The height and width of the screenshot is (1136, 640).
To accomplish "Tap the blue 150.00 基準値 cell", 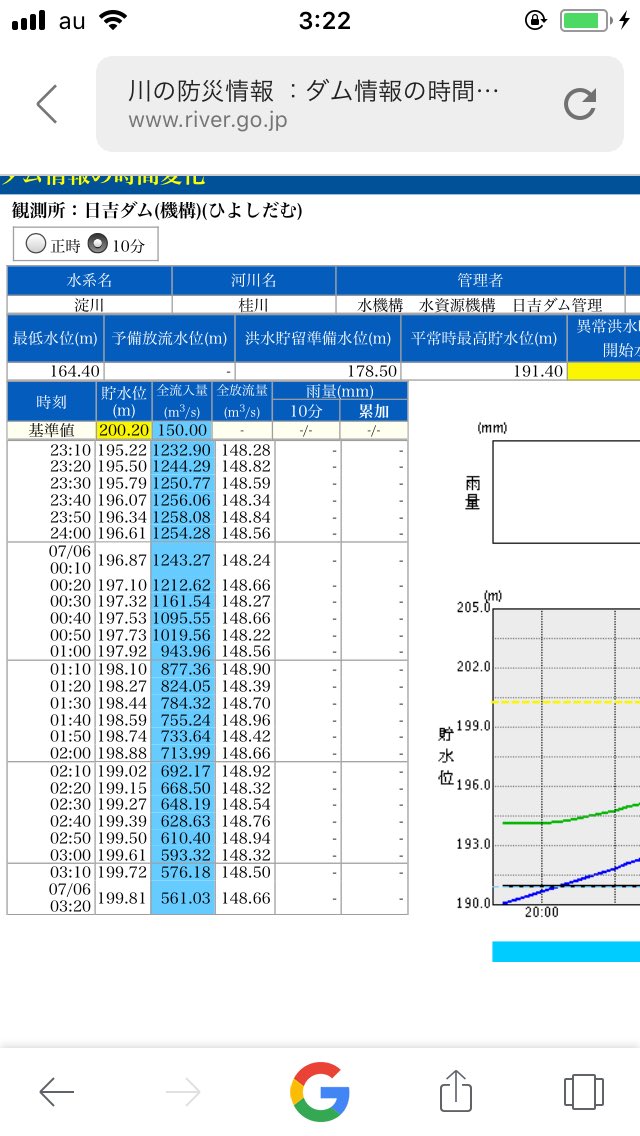I will click(x=183, y=430).
